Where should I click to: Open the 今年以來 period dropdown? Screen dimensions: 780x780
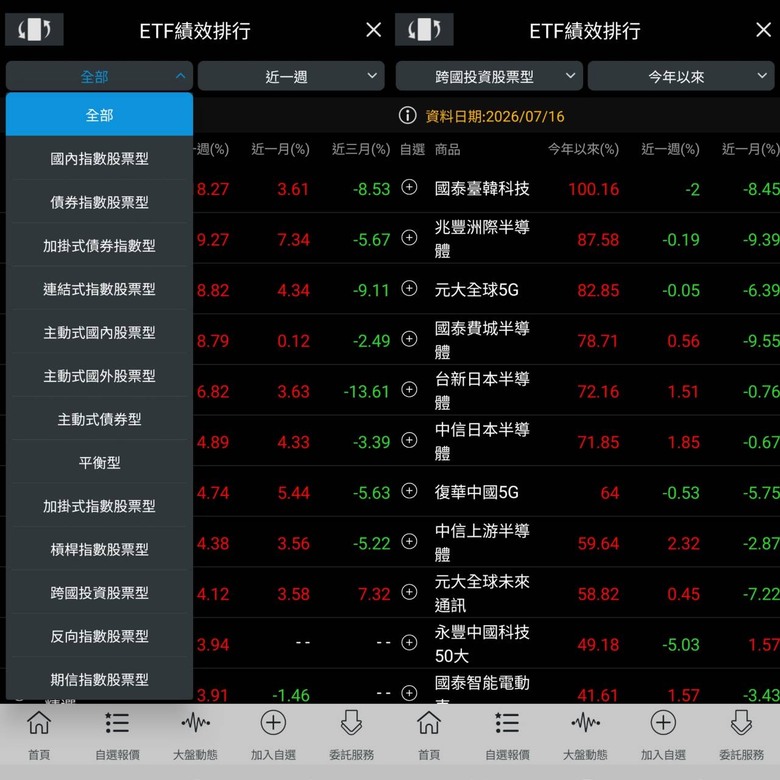click(x=681, y=76)
